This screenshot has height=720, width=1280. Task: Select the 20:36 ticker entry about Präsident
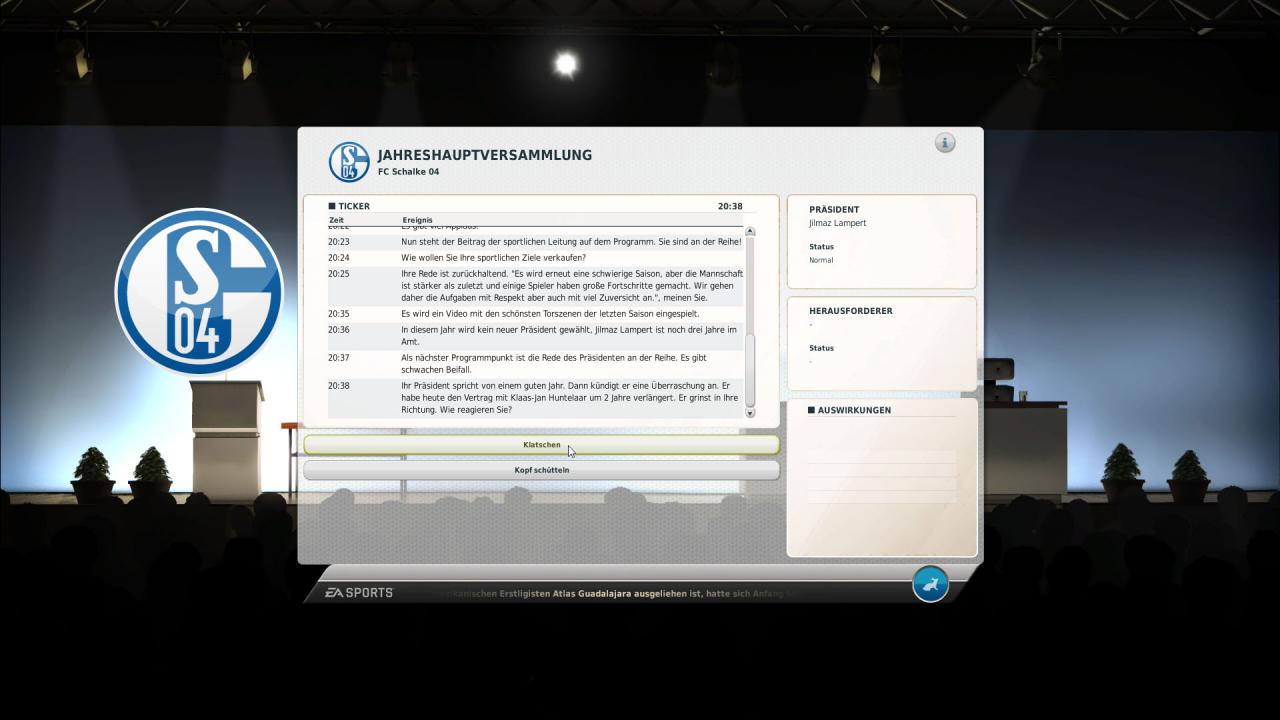535,336
